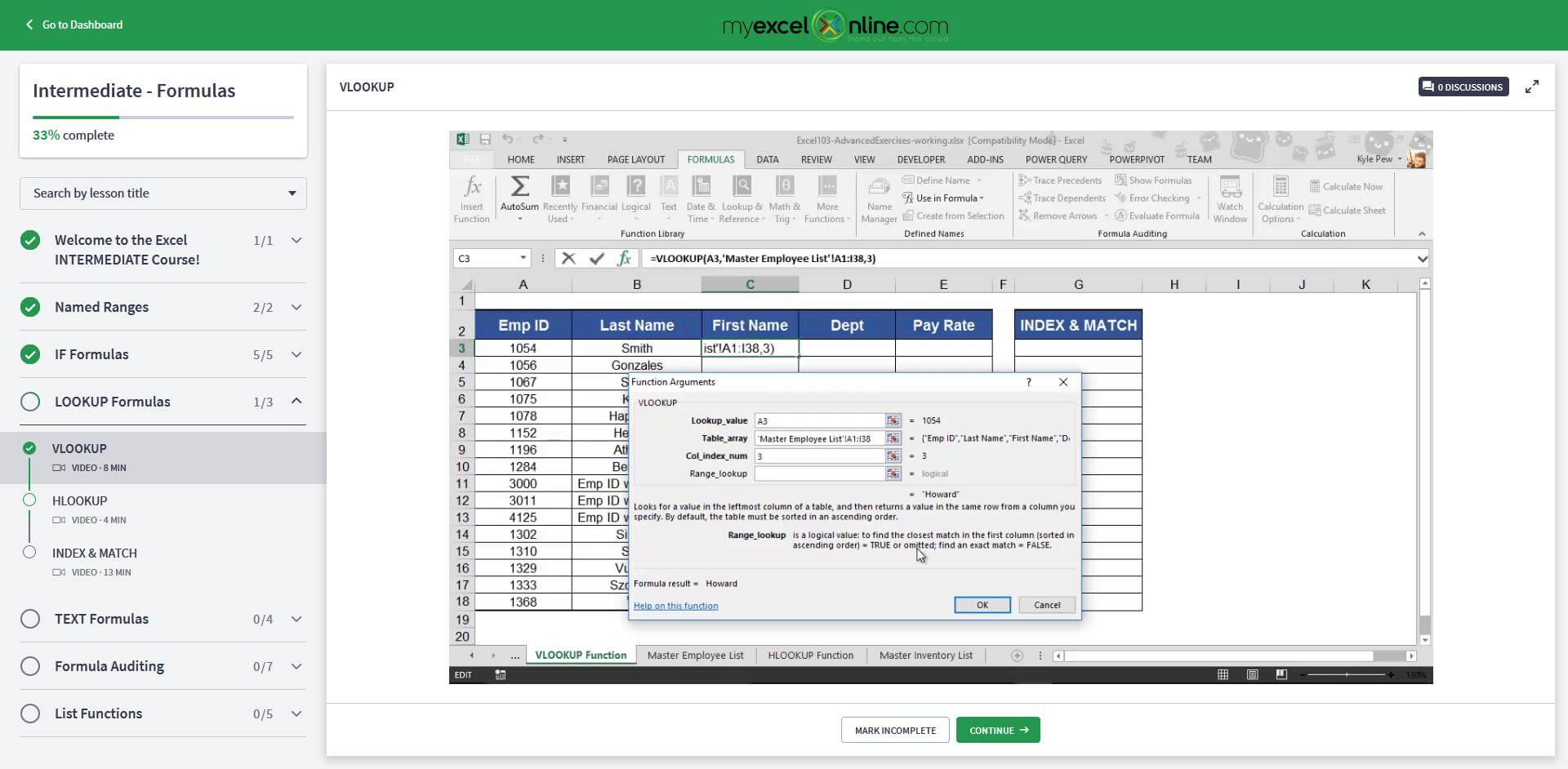The image size is (1568, 769).
Task: Expand the TEXT Formulas section chevron
Action: pyautogui.click(x=296, y=619)
